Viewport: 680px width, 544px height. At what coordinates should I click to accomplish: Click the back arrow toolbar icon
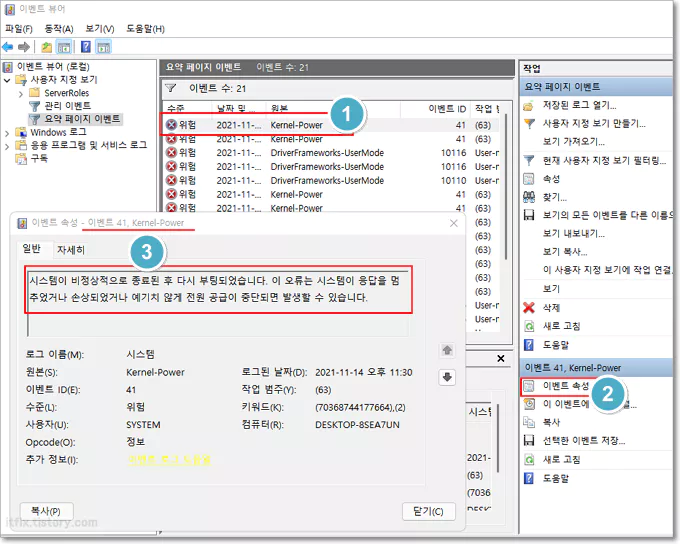tap(8, 47)
